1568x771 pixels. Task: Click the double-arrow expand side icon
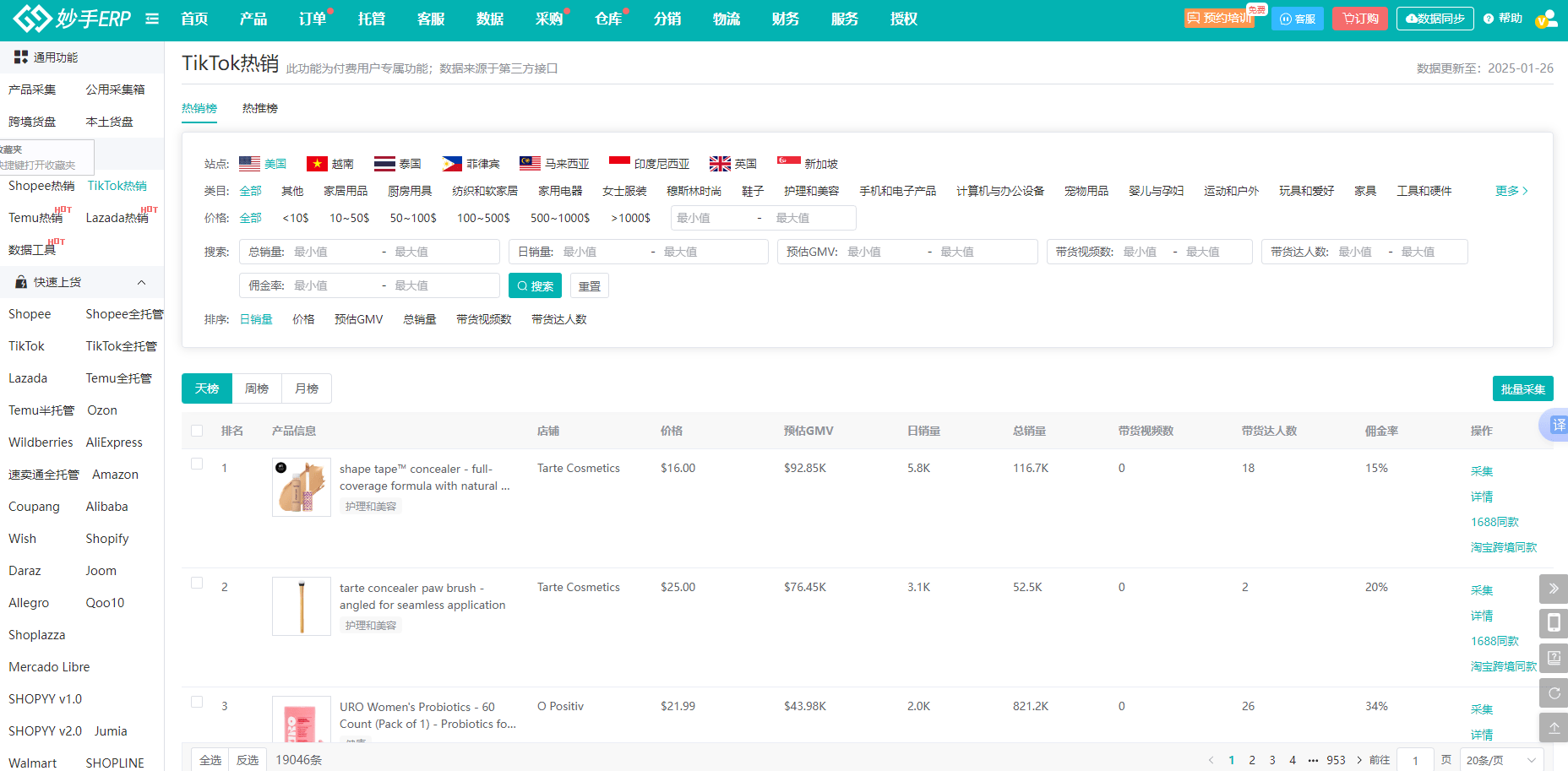(x=1554, y=589)
